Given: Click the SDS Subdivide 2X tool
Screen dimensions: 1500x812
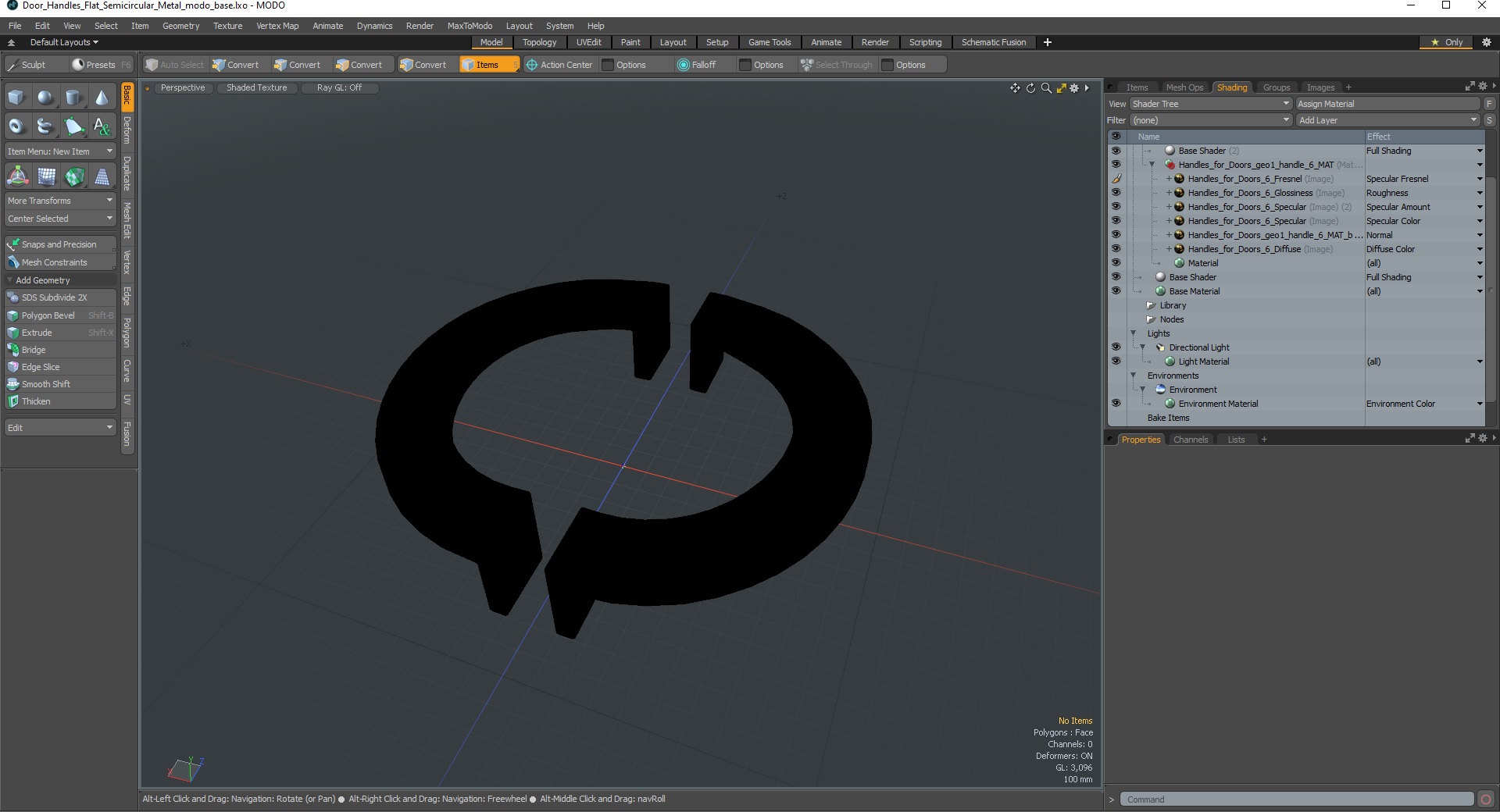Looking at the screenshot, I should [x=60, y=297].
